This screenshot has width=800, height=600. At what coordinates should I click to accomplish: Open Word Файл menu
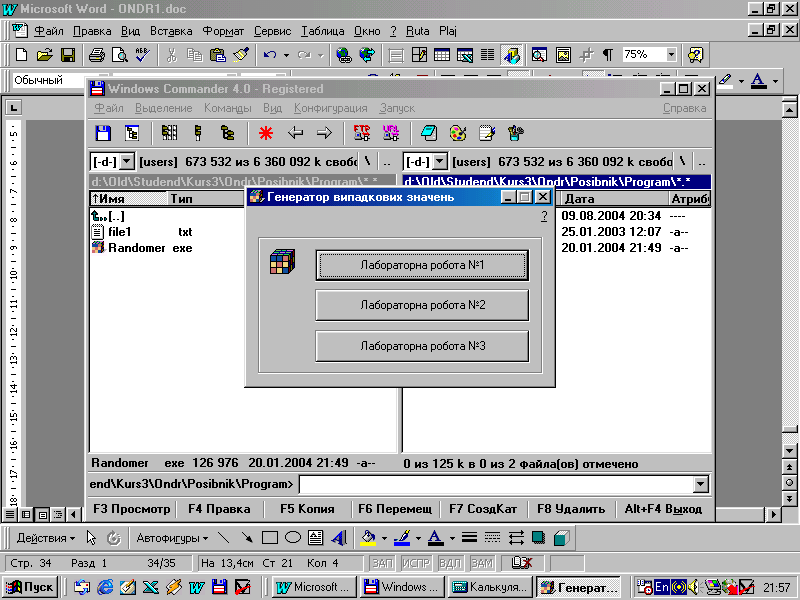pos(48,31)
